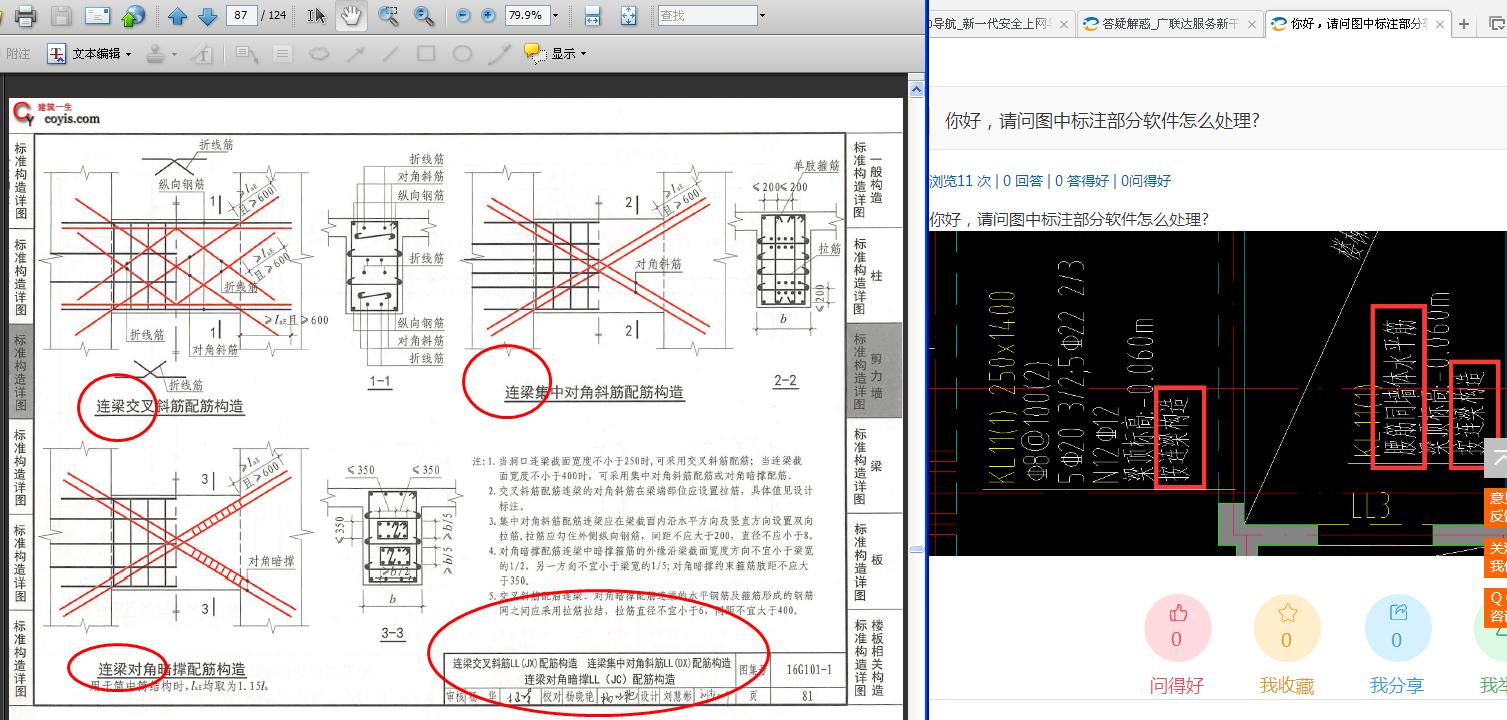Viewport: 1507px width, 720px height.
Task: Print the PDF document
Action: [26, 16]
